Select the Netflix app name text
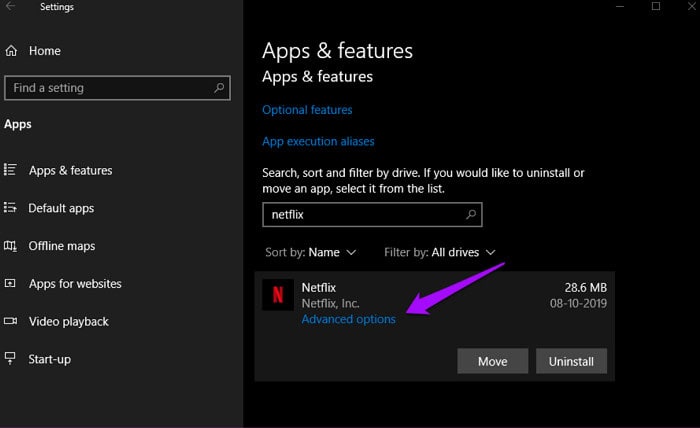Screen dimensions: 700x428 [x=319, y=287]
